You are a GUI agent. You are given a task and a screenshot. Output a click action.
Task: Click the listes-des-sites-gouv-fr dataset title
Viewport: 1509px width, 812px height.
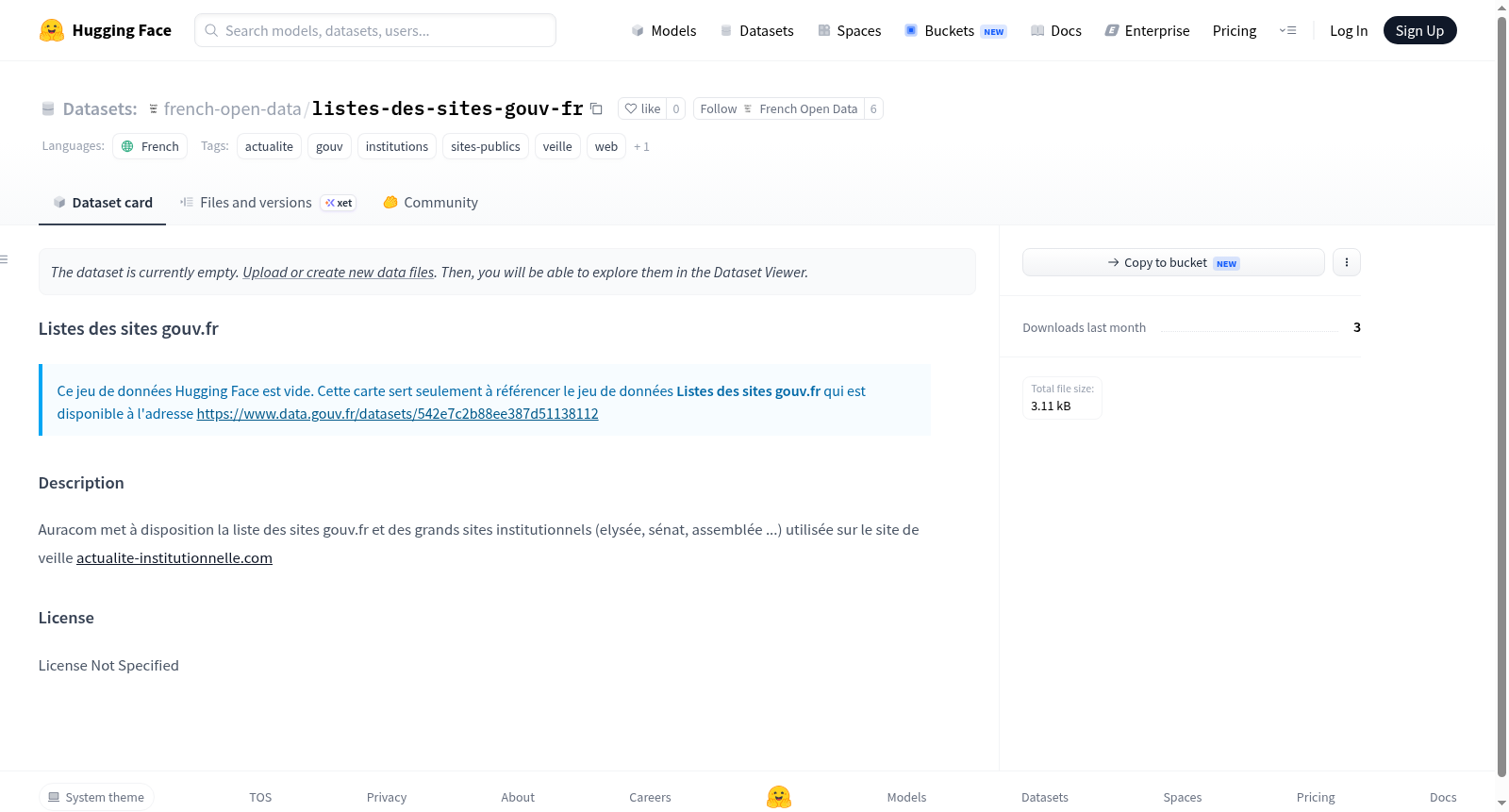point(448,108)
